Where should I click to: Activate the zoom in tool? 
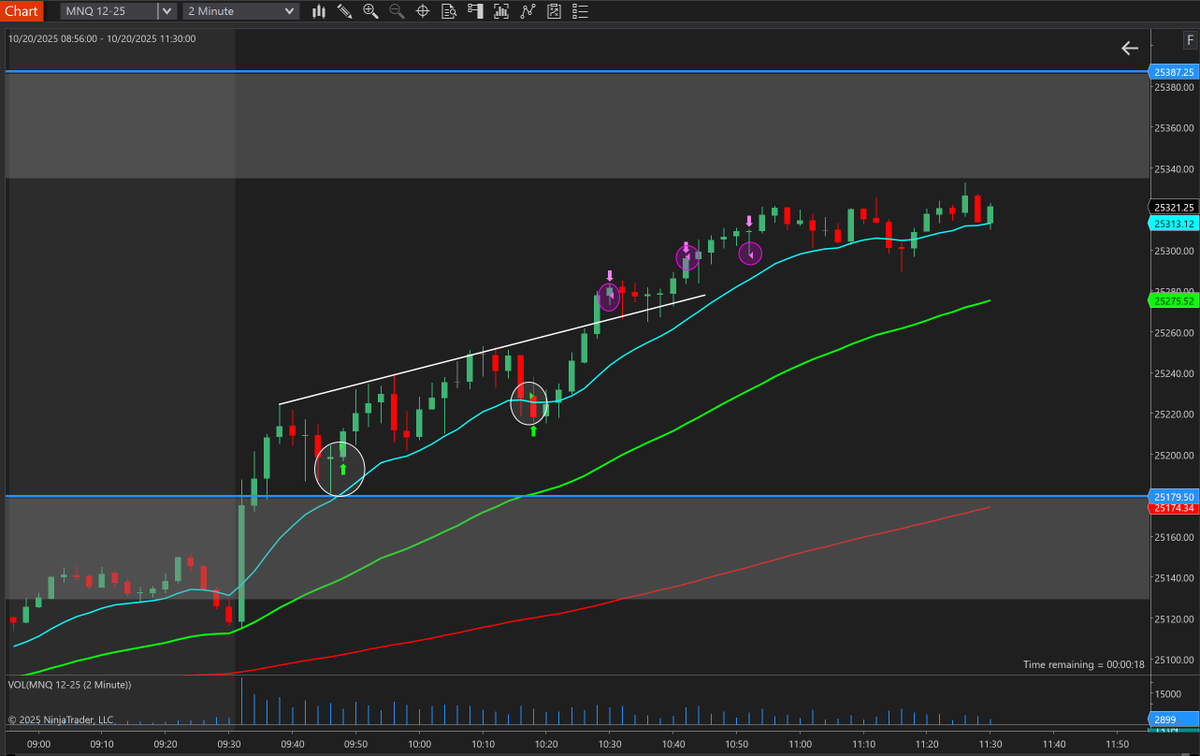click(x=370, y=11)
